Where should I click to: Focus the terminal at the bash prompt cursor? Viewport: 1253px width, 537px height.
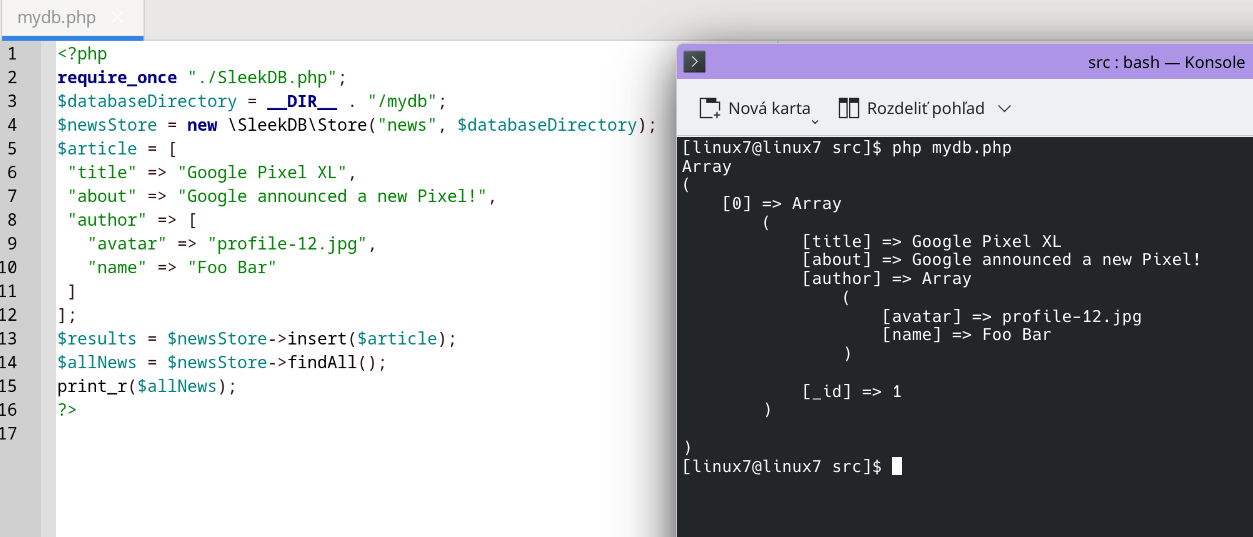(896, 466)
